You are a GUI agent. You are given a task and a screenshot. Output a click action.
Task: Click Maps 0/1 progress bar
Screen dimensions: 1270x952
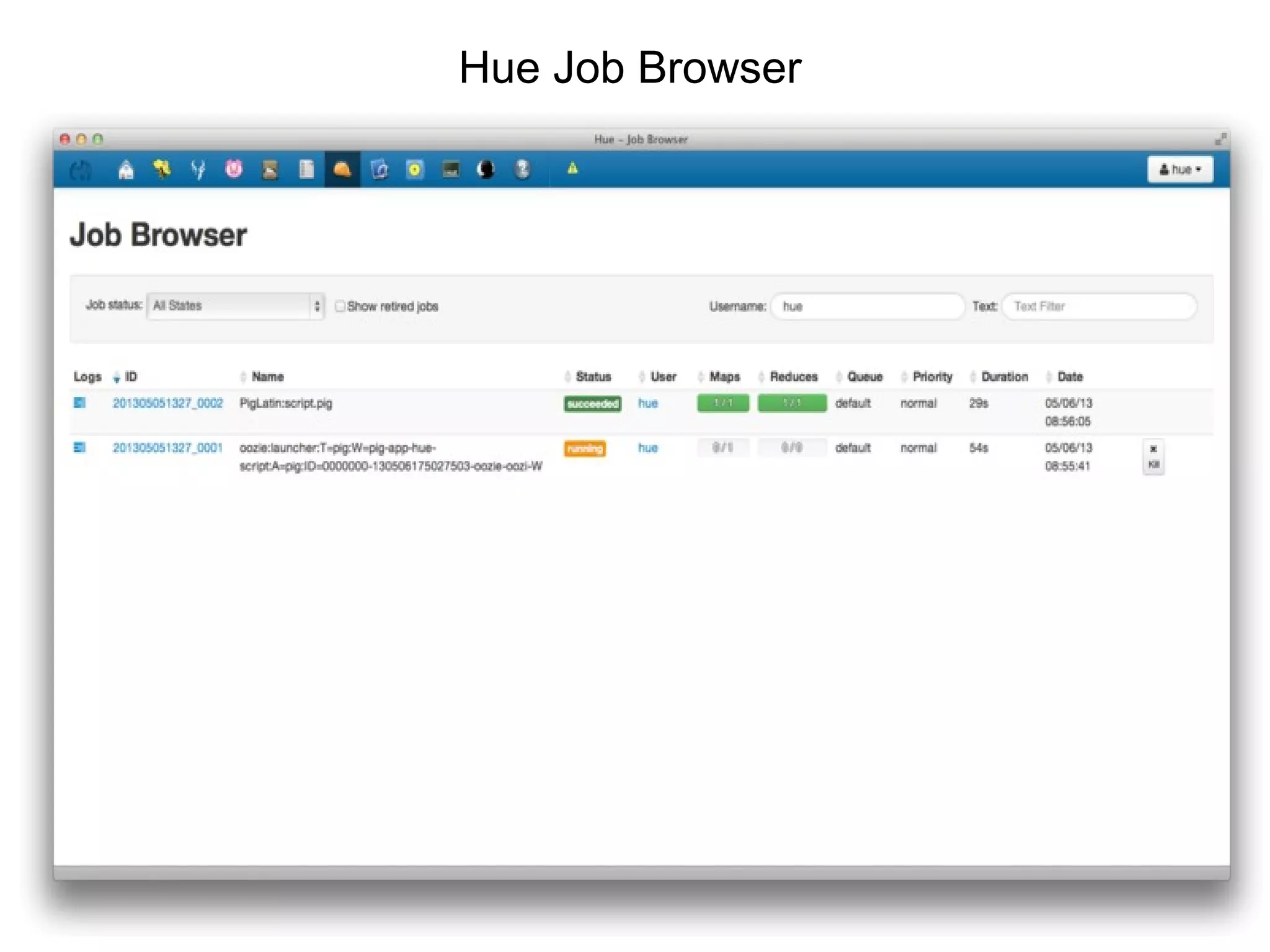723,448
